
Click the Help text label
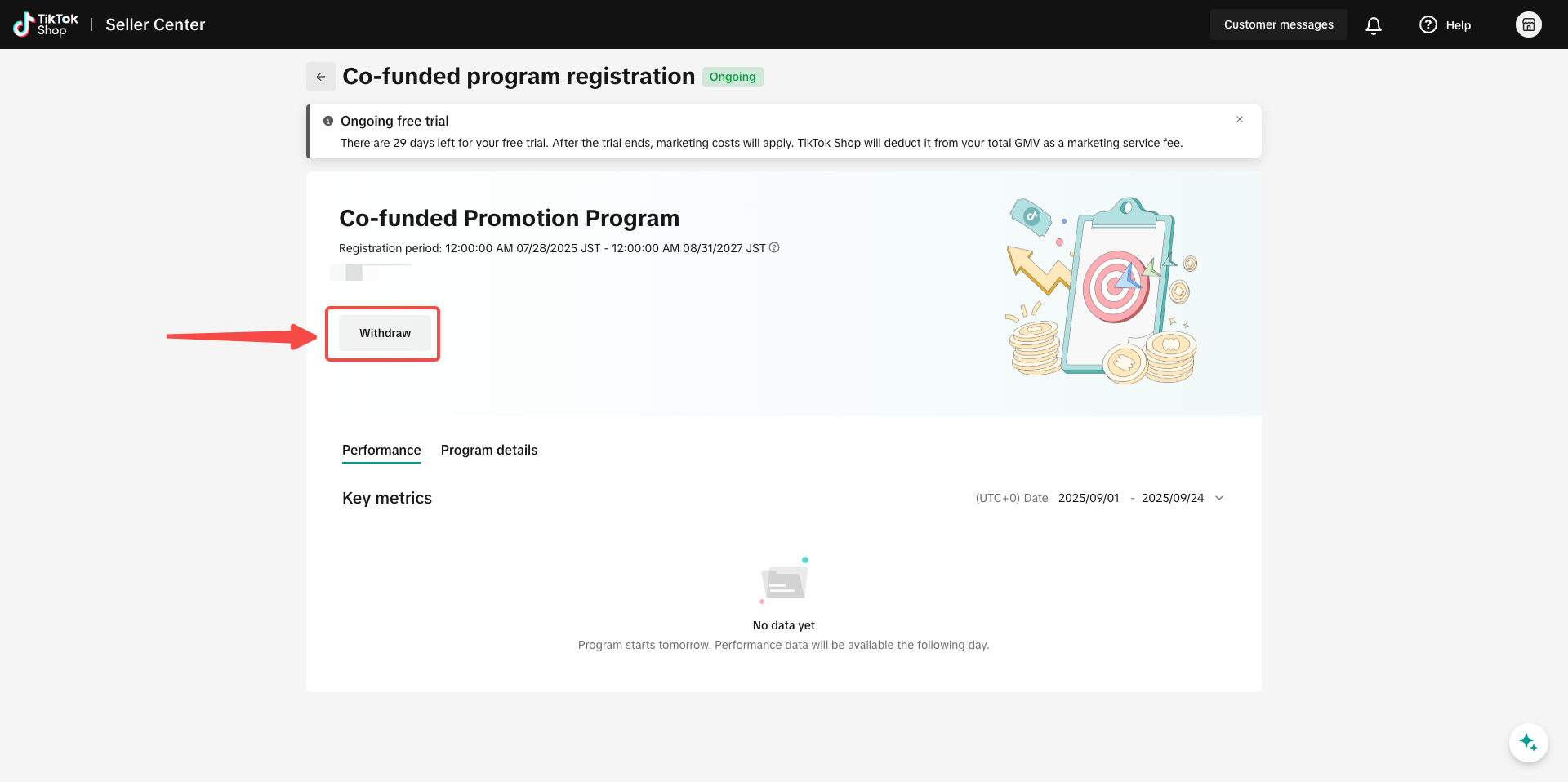tap(1458, 25)
